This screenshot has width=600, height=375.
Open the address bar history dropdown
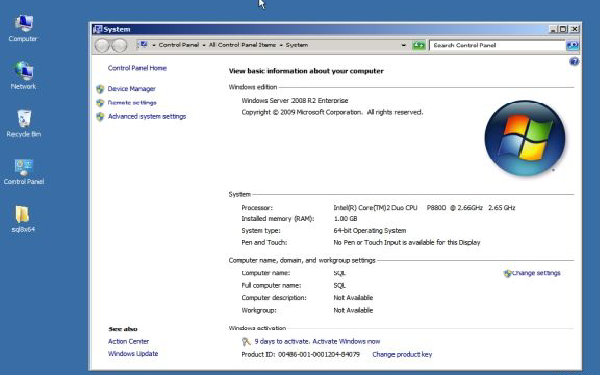tap(403, 45)
